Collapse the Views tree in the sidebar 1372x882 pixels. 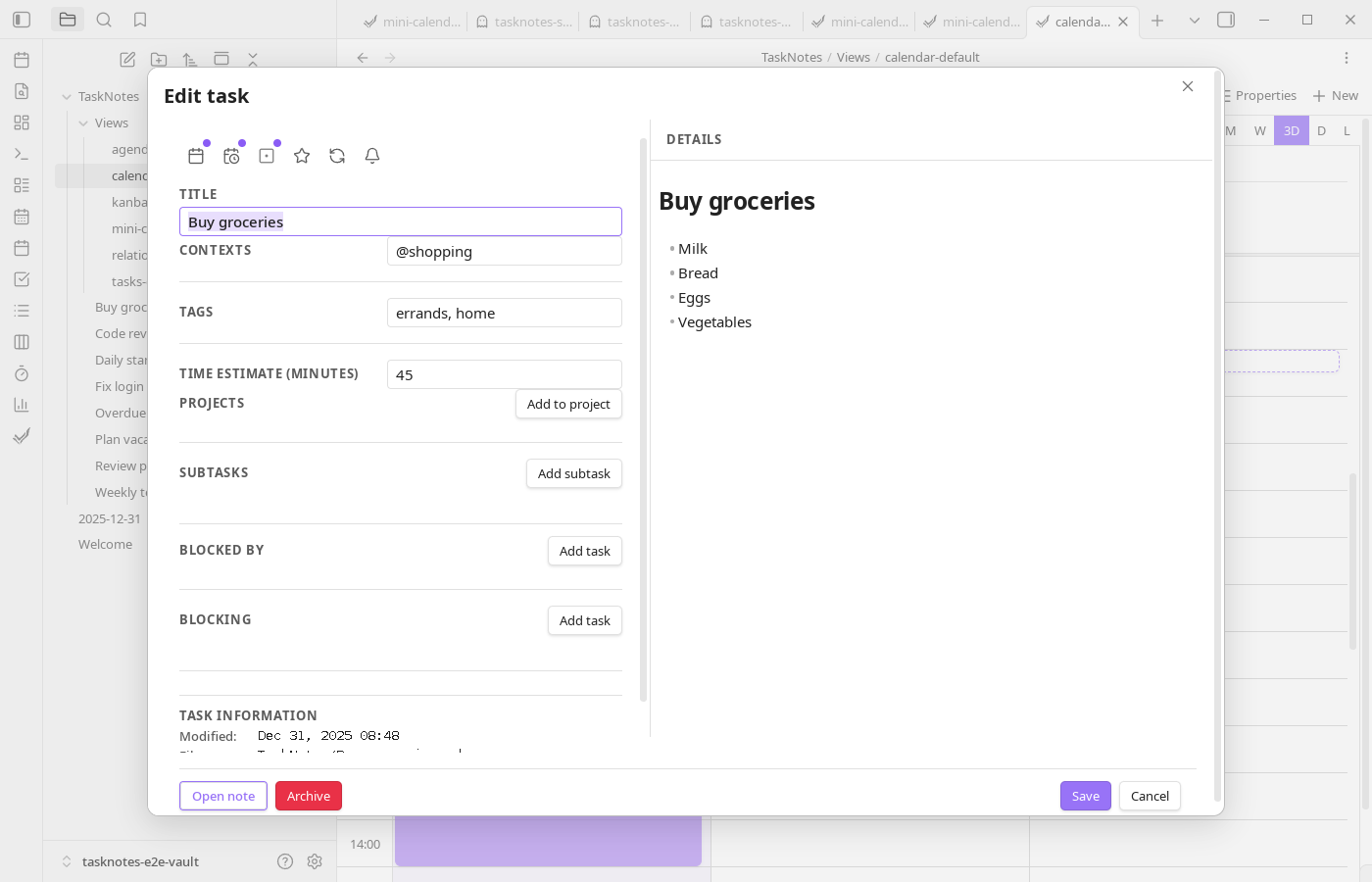click(x=85, y=122)
